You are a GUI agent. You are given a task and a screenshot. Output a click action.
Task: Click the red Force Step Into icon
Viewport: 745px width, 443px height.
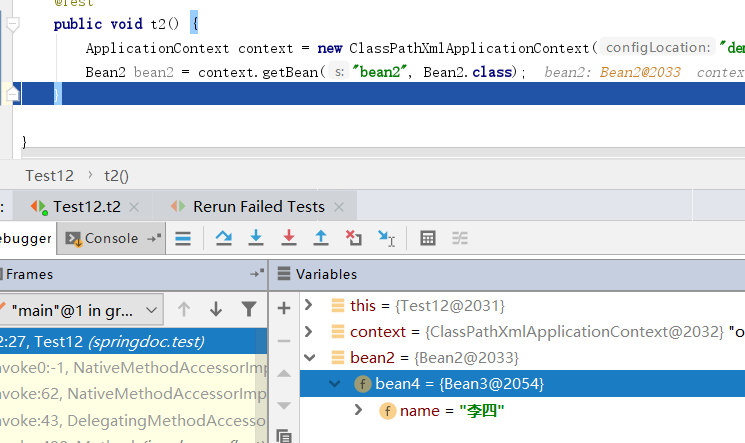[x=288, y=238]
